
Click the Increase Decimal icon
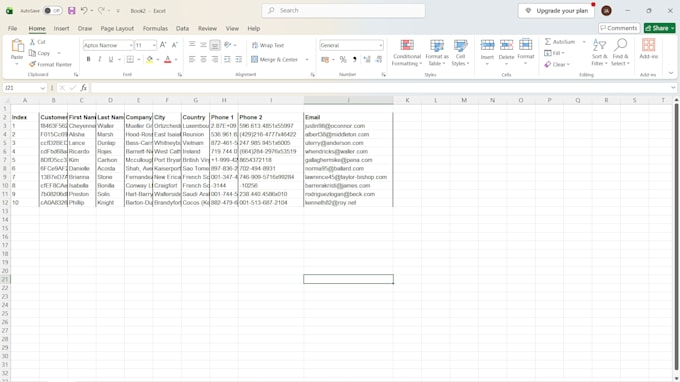click(367, 59)
